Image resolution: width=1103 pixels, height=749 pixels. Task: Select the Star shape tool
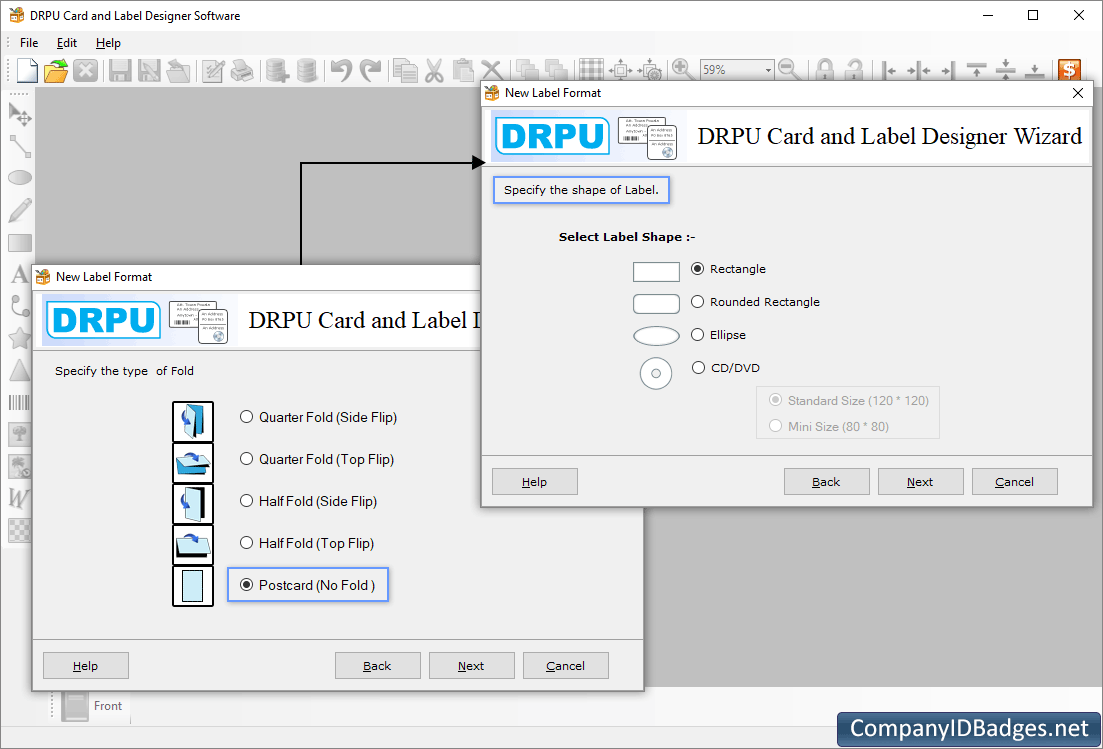point(20,339)
